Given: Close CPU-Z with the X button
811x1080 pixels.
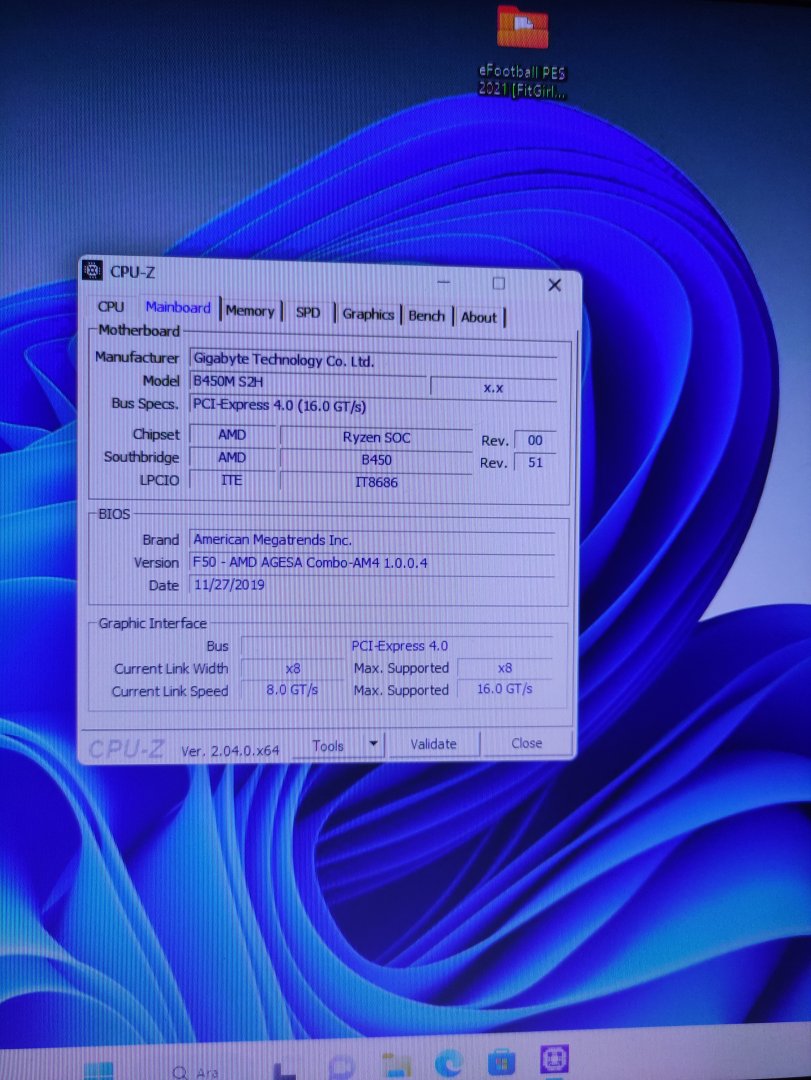Looking at the screenshot, I should pyautogui.click(x=554, y=284).
